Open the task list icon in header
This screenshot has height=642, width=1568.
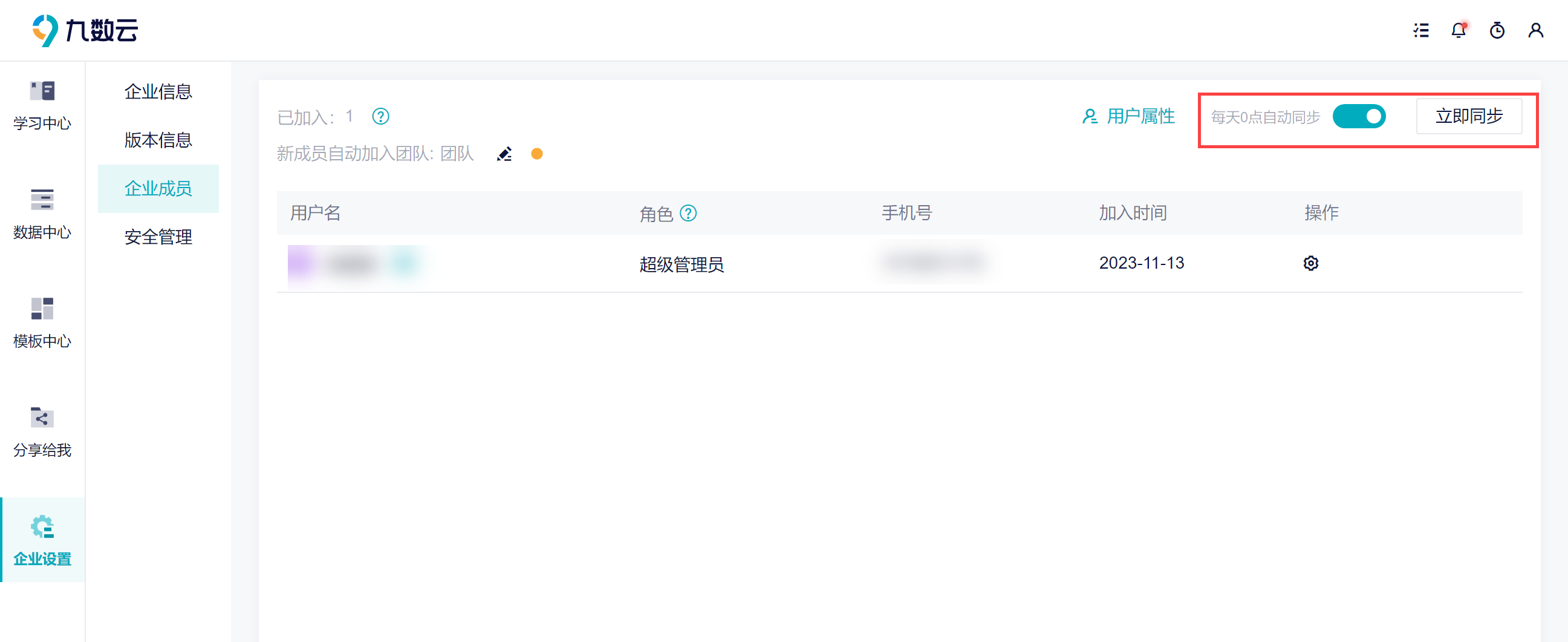(1420, 30)
